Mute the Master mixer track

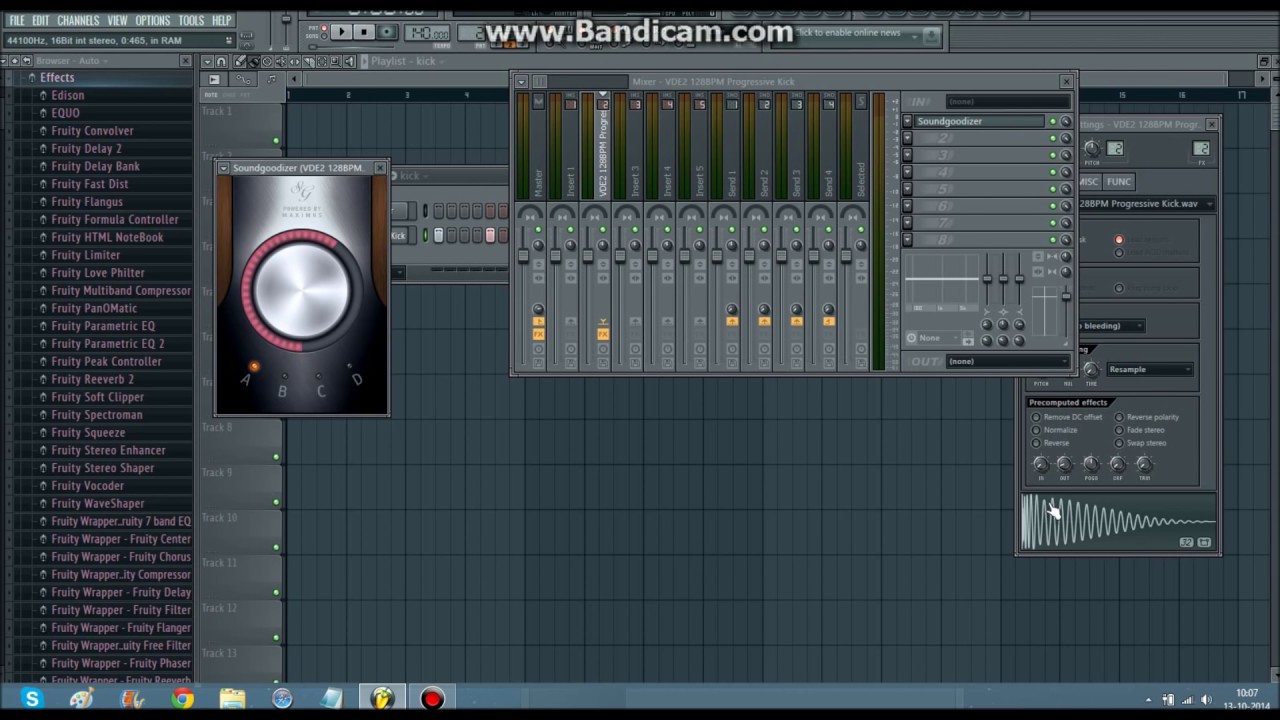tap(538, 230)
